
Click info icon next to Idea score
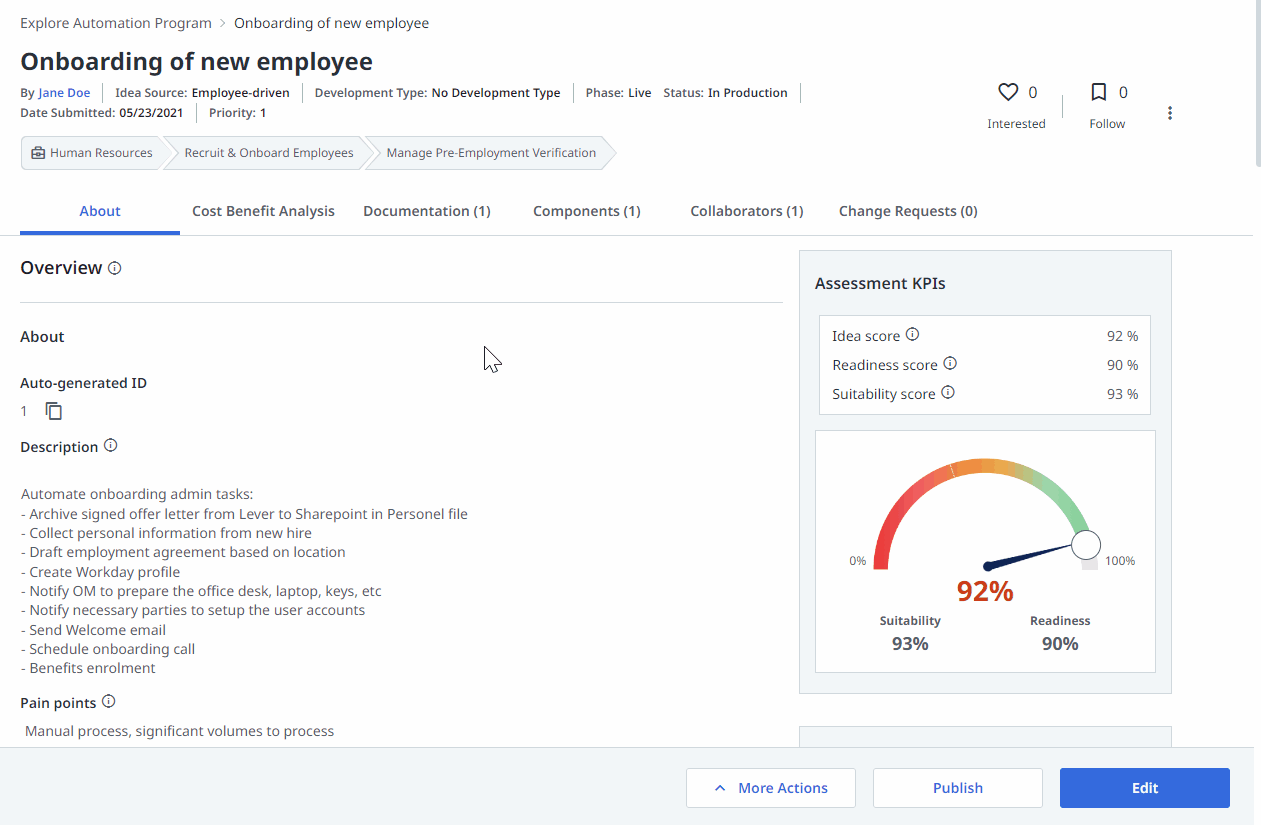[x=912, y=335]
